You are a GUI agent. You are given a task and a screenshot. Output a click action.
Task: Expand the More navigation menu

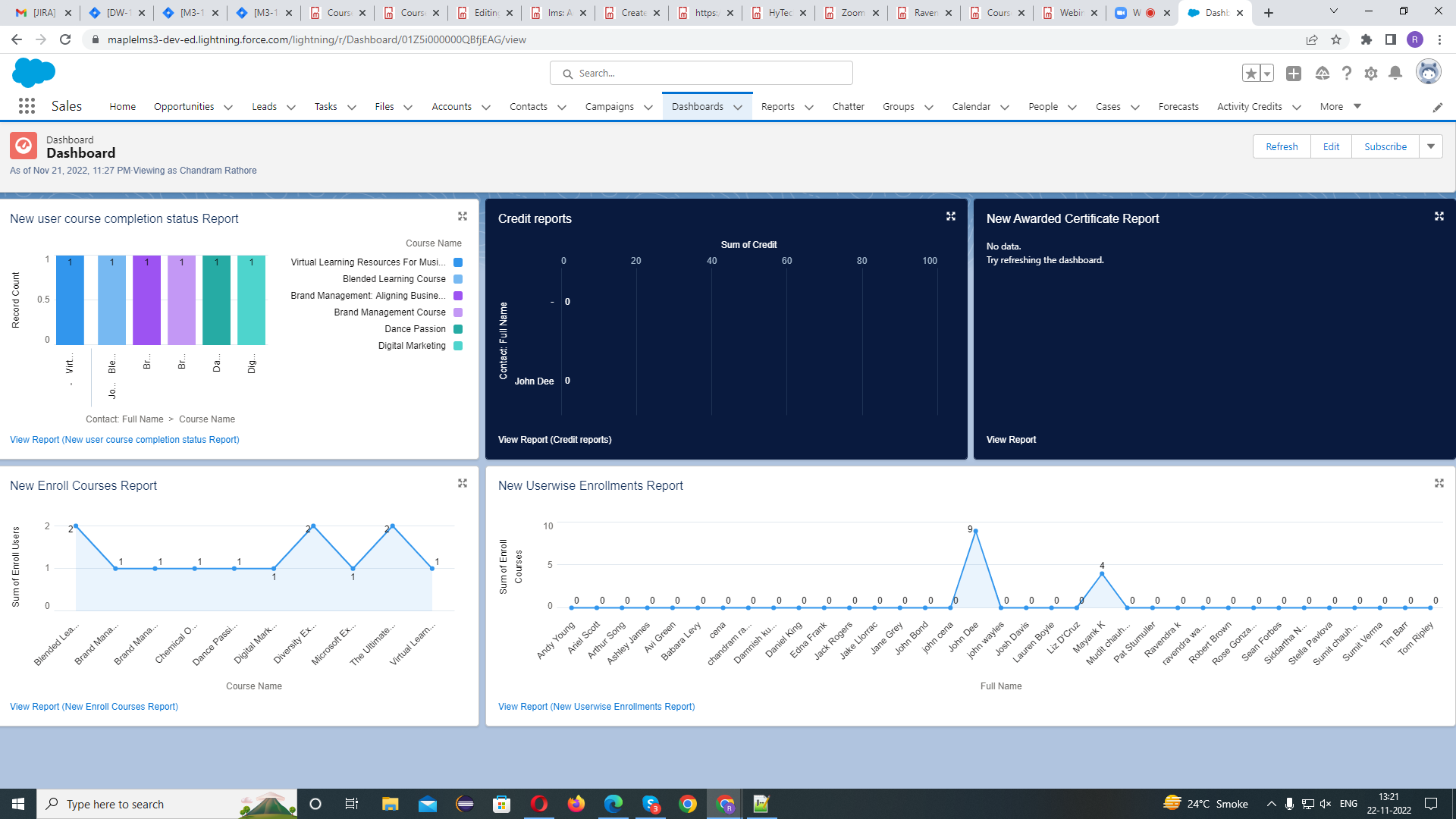(1341, 107)
